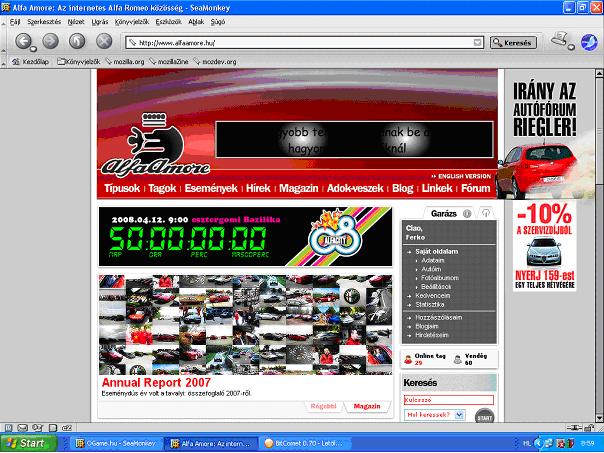
Task: Open Saját oldalam in the garage panel
Action: coord(436,252)
